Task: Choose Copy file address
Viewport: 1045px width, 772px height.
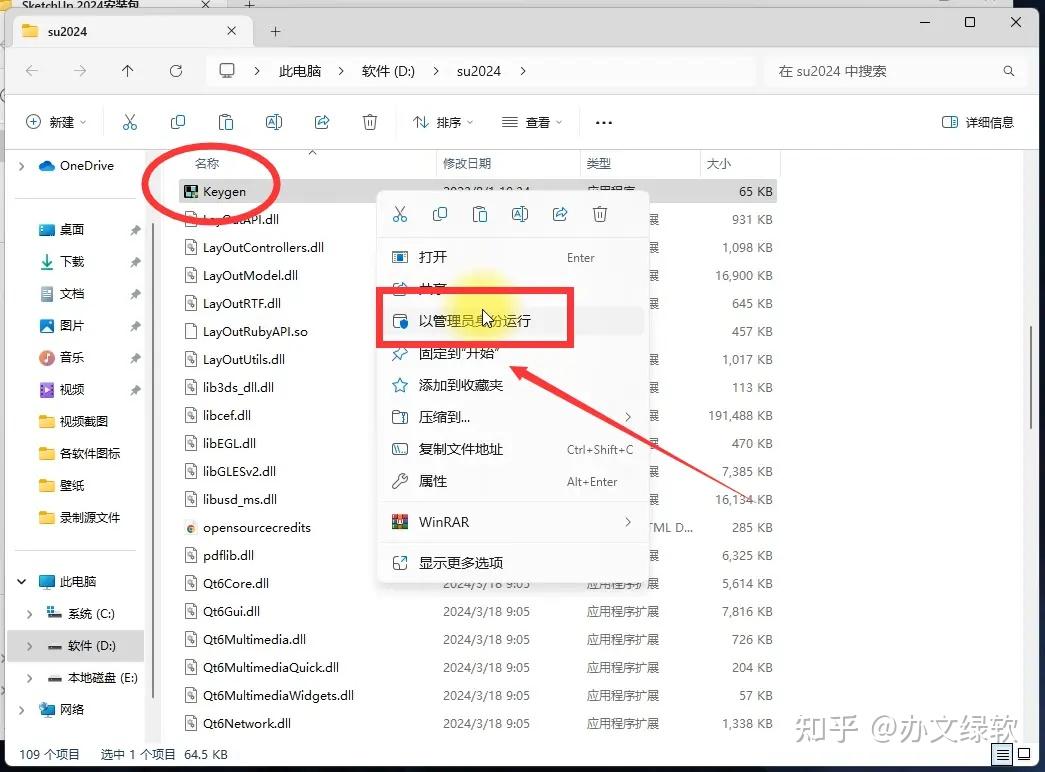Action: click(x=513, y=449)
